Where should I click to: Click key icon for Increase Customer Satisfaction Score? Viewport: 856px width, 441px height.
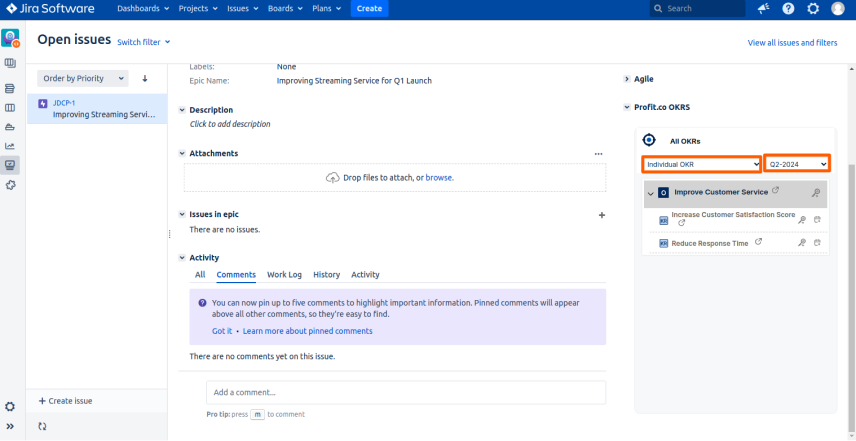pyautogui.click(x=801, y=220)
